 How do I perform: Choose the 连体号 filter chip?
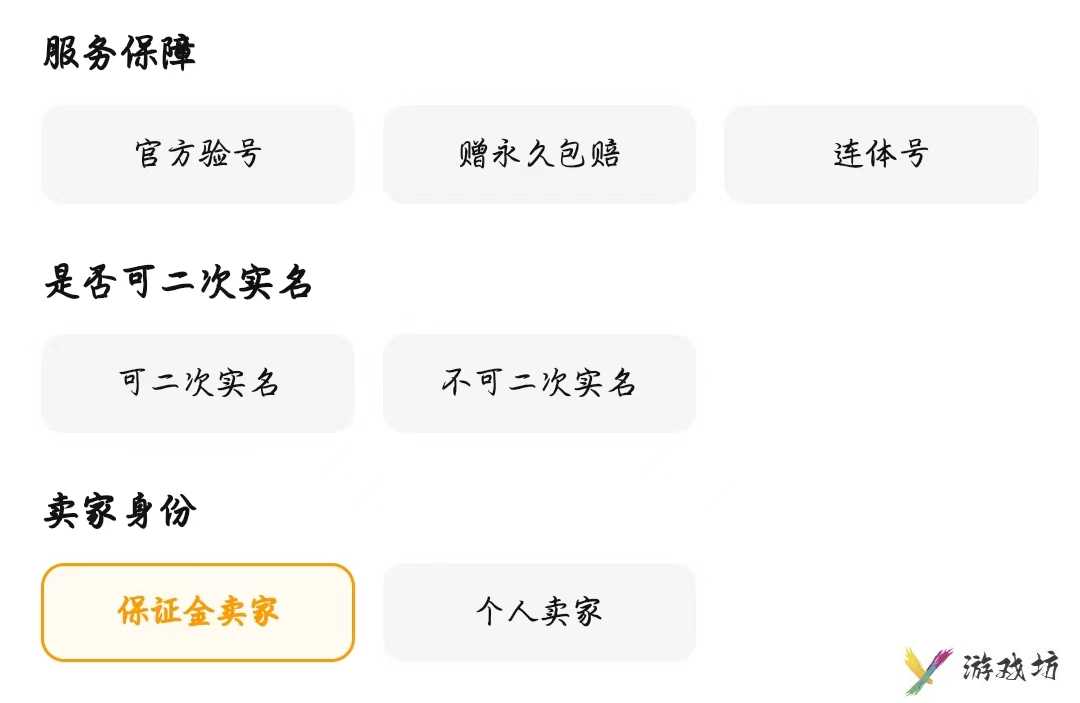(x=881, y=154)
